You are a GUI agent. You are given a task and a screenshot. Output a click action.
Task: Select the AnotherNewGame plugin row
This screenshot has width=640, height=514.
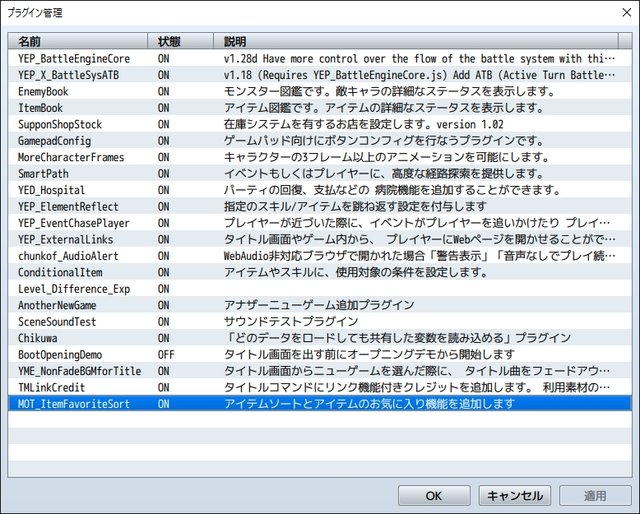click(320, 305)
